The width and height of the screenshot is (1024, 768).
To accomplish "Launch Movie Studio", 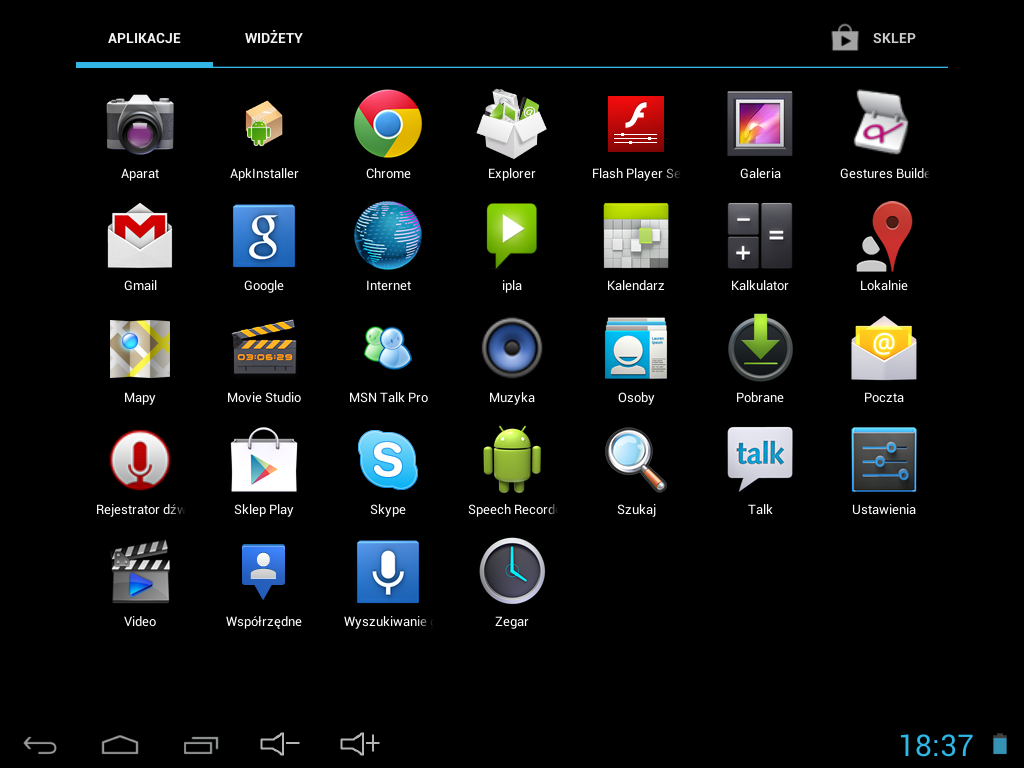I will [264, 347].
